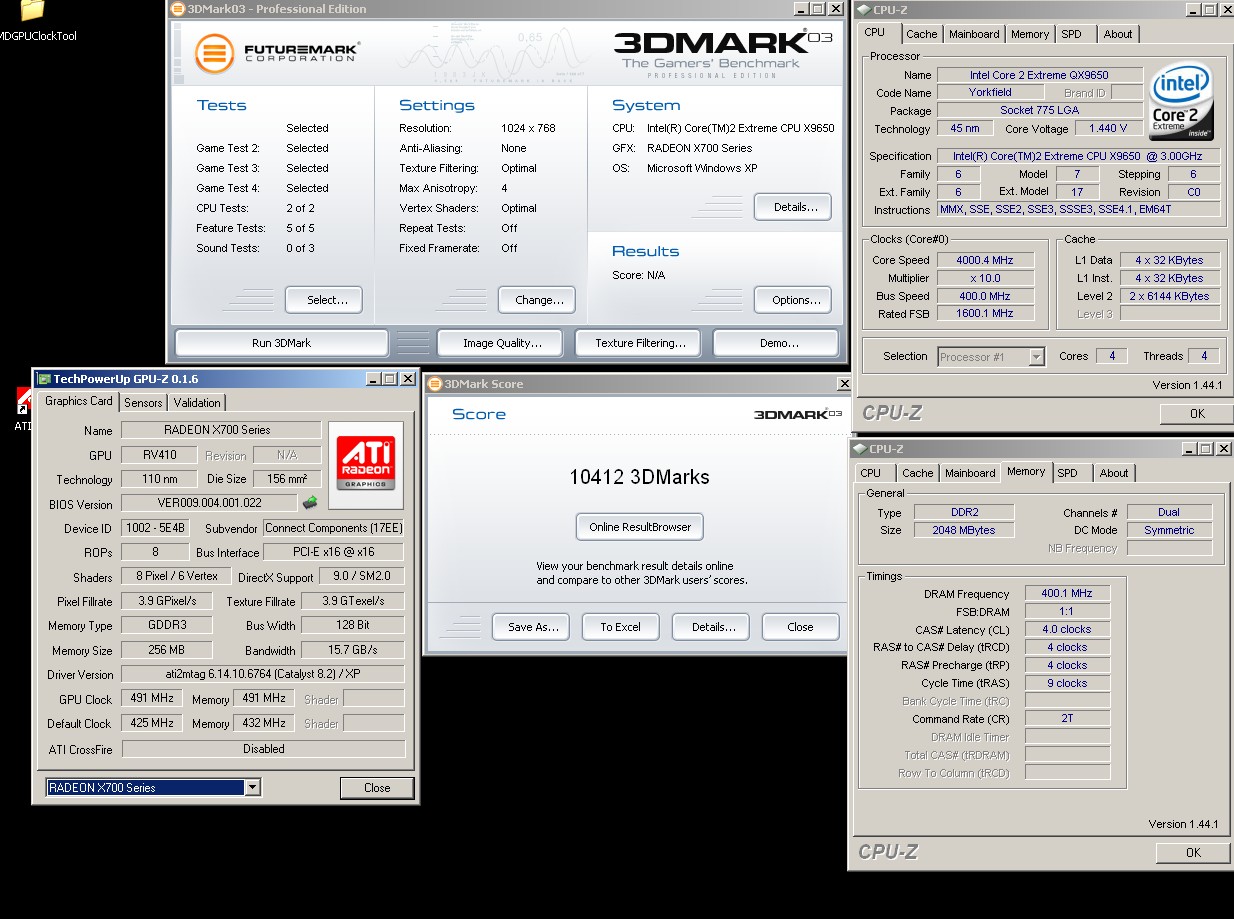Open the SPD tab in upper CPU-Z window
The image size is (1234, 919).
pyautogui.click(x=1071, y=34)
